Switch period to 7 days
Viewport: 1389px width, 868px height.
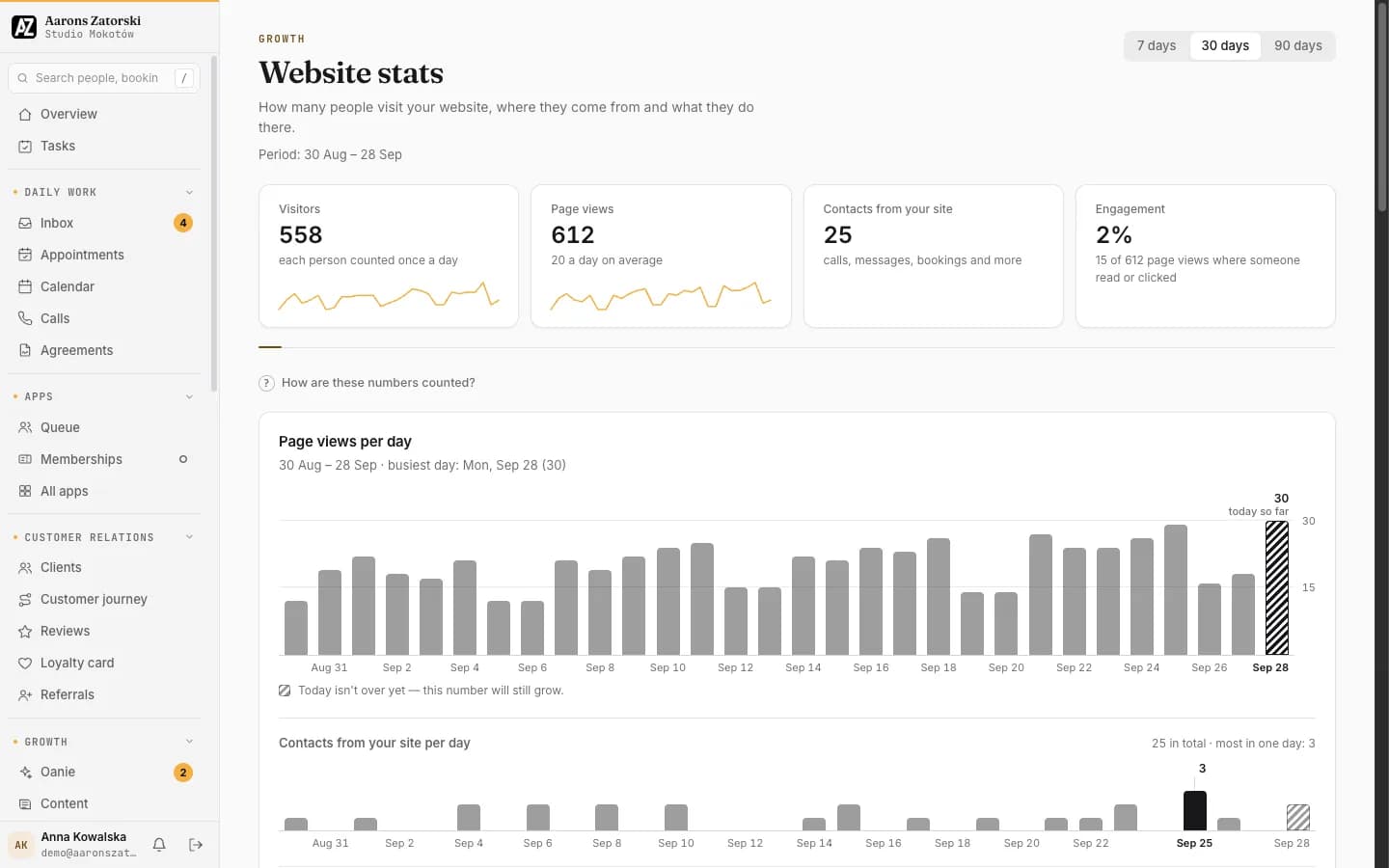[1157, 45]
